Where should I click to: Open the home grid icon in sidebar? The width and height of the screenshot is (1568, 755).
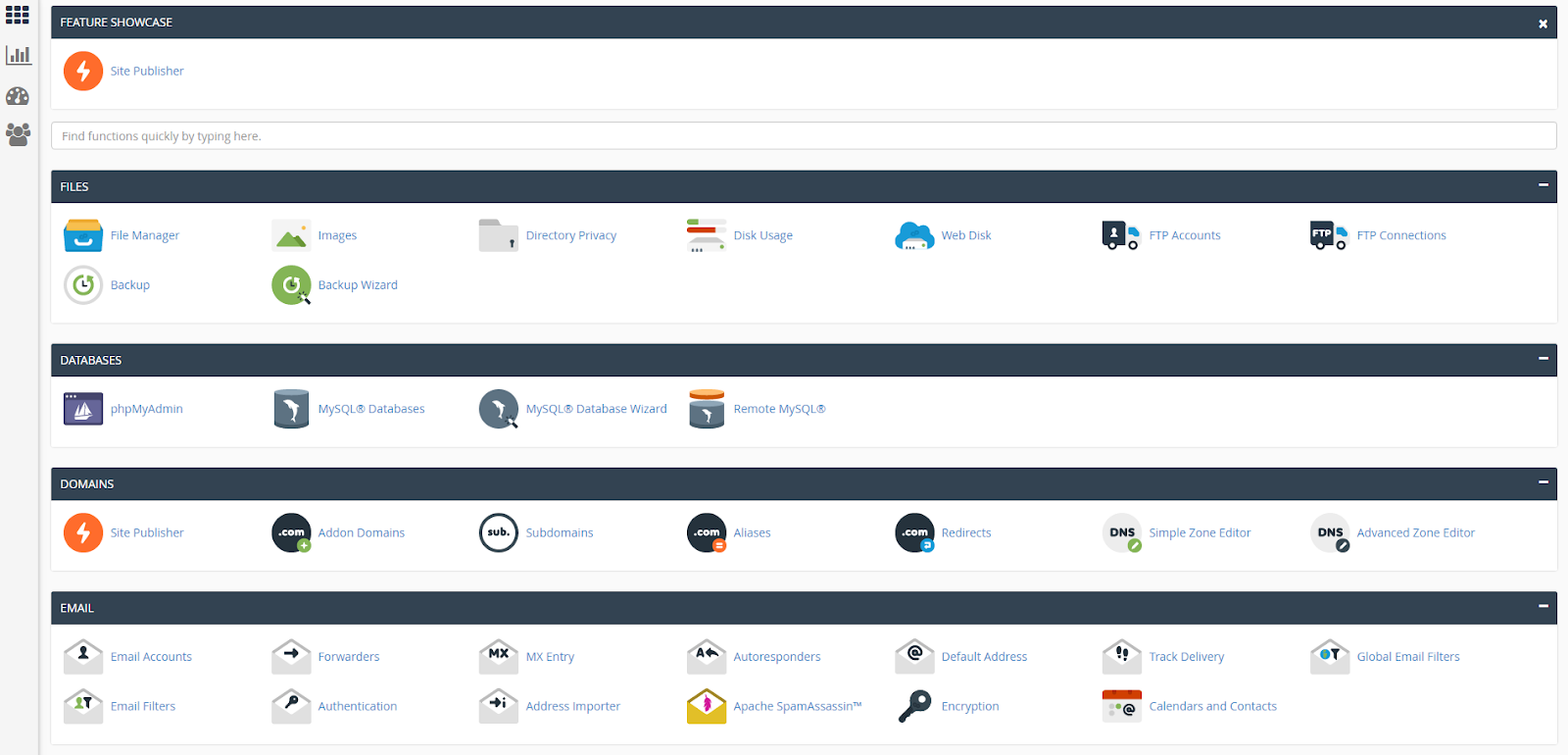tap(18, 15)
